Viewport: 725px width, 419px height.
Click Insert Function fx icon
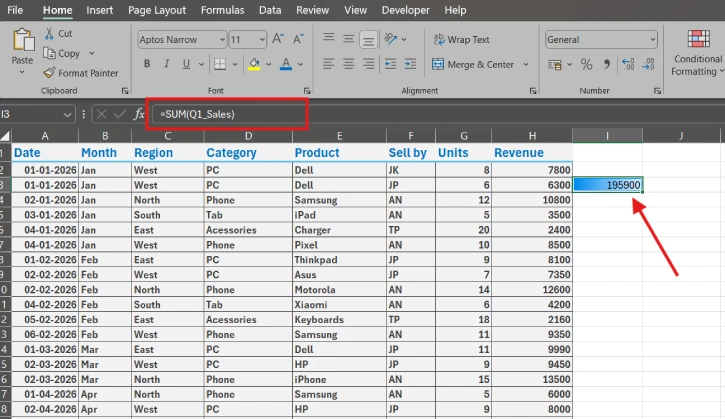139,114
